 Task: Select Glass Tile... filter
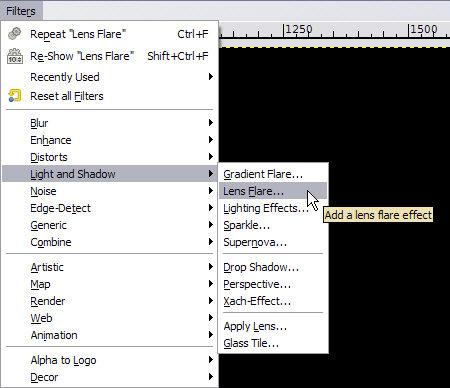(x=273, y=343)
